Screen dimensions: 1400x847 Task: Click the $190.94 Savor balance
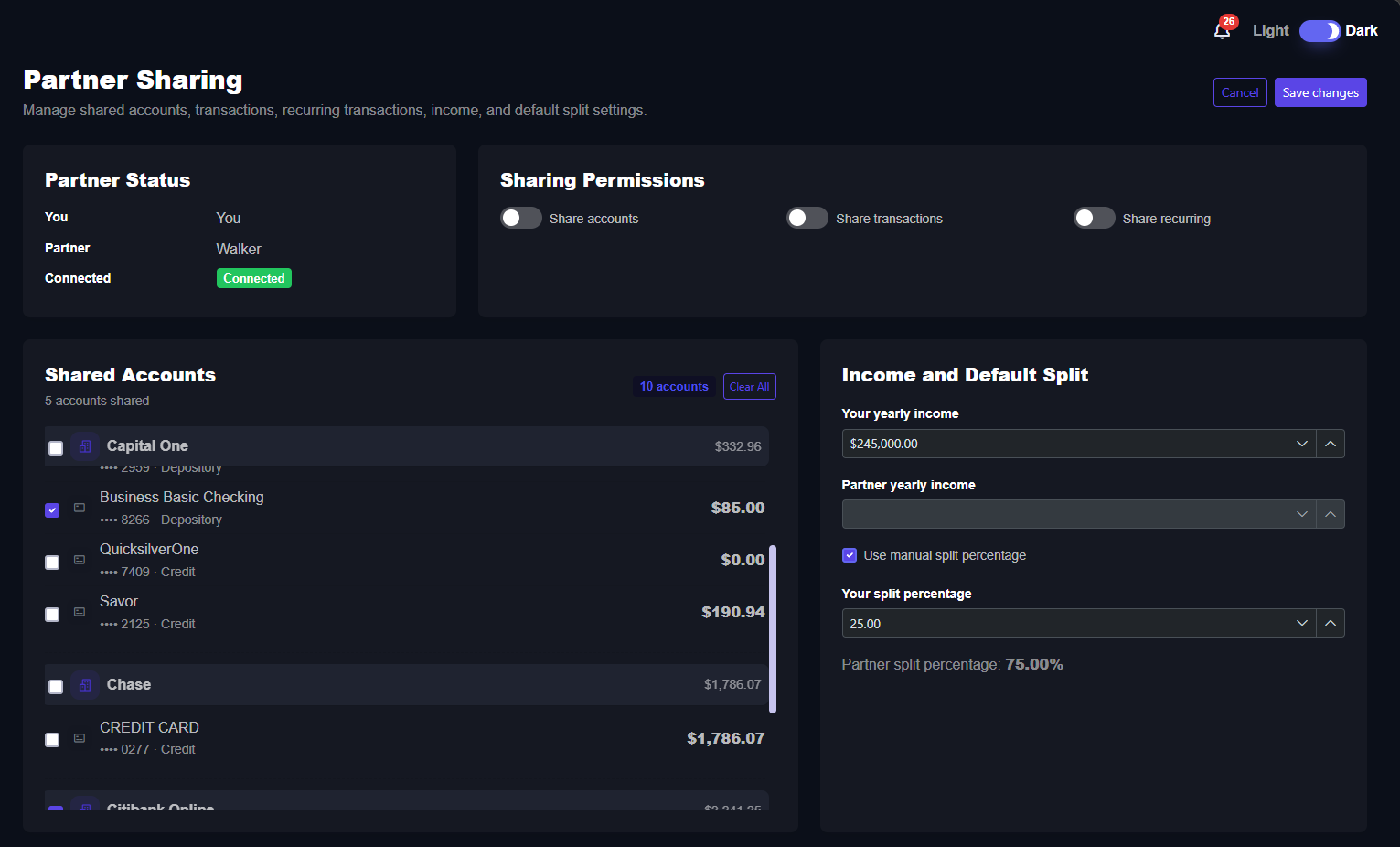(x=733, y=612)
